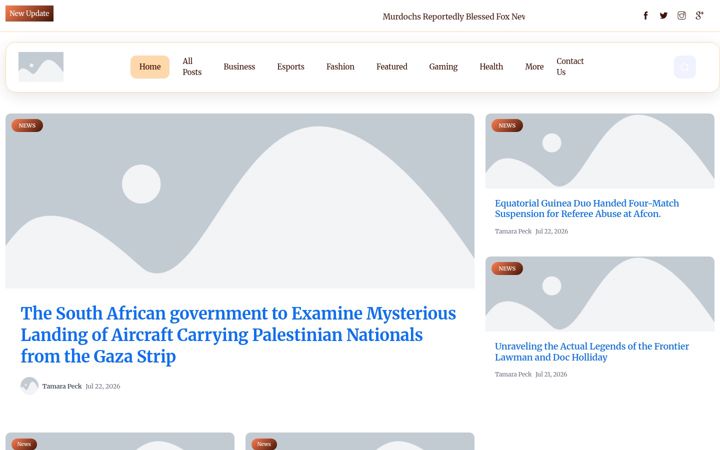This screenshot has width=720, height=450.
Task: Open the Instagram social icon
Action: (x=681, y=16)
